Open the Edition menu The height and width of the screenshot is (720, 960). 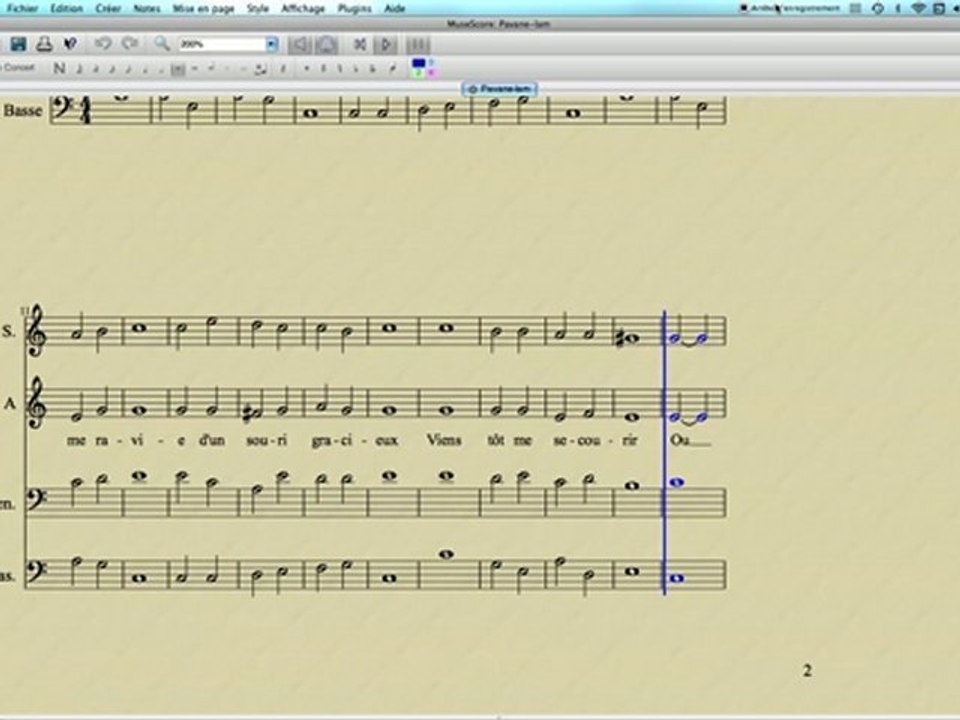pyautogui.click(x=66, y=9)
